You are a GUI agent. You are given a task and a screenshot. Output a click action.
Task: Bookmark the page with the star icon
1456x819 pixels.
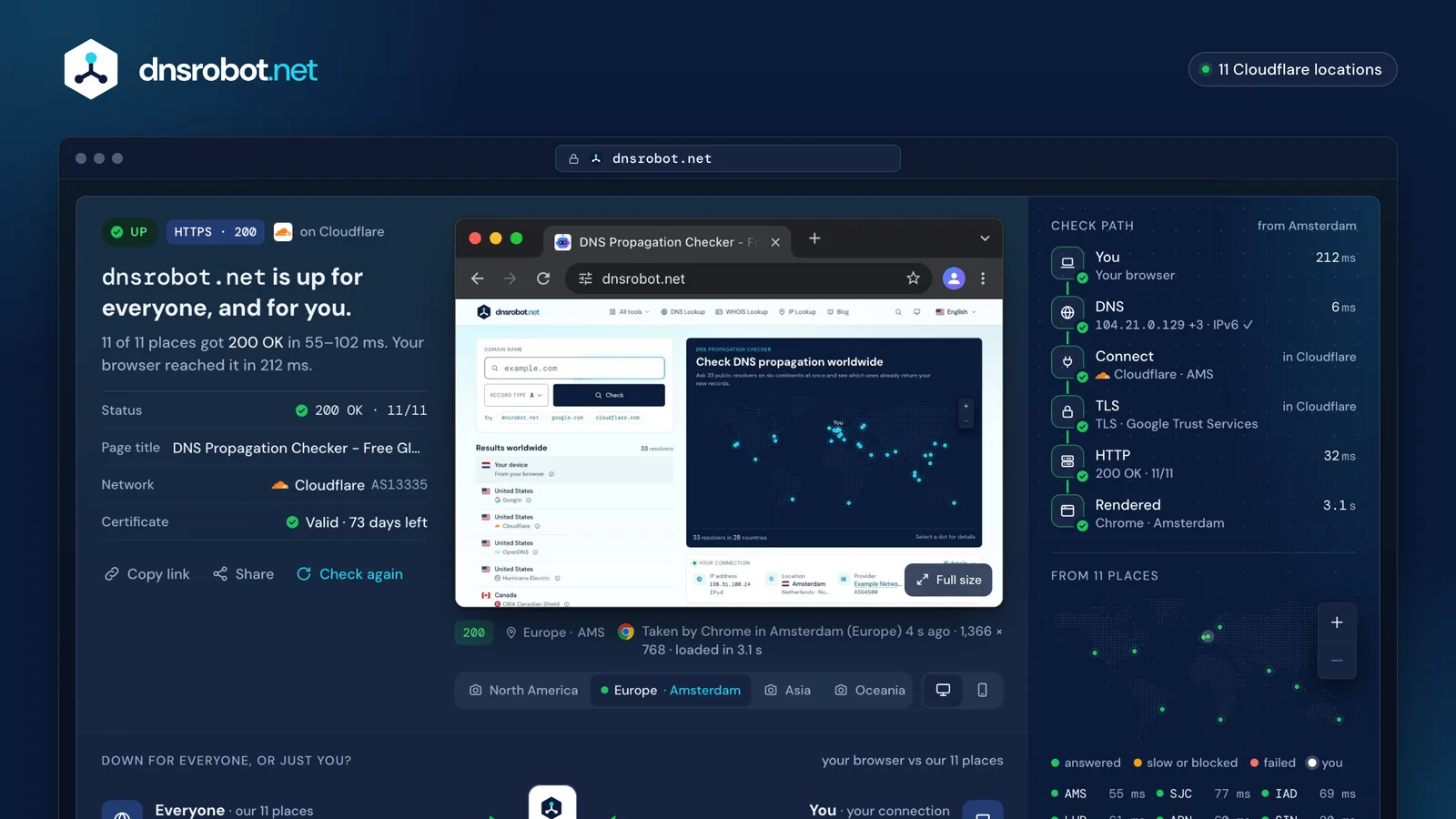tap(913, 278)
